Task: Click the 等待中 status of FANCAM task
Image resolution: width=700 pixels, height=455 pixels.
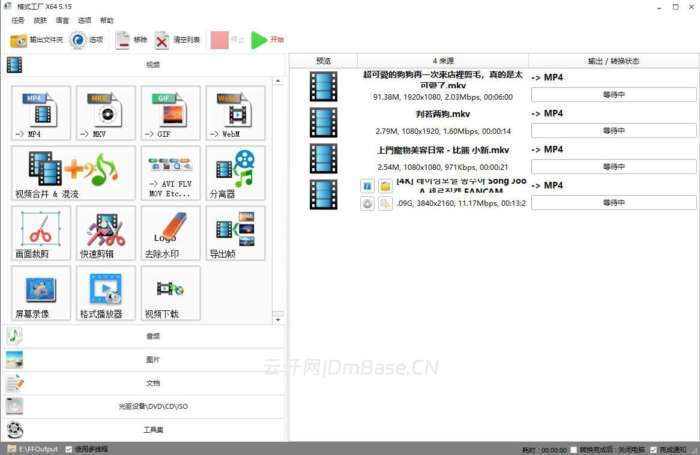Action: coord(614,203)
